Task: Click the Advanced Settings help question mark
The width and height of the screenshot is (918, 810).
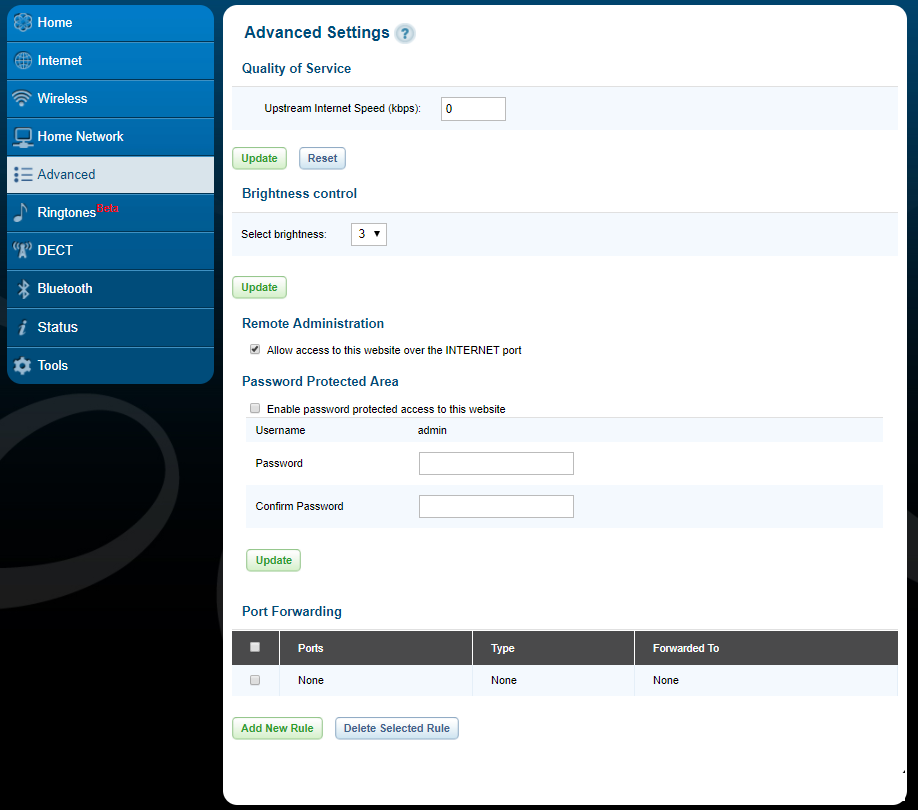Action: tap(404, 33)
